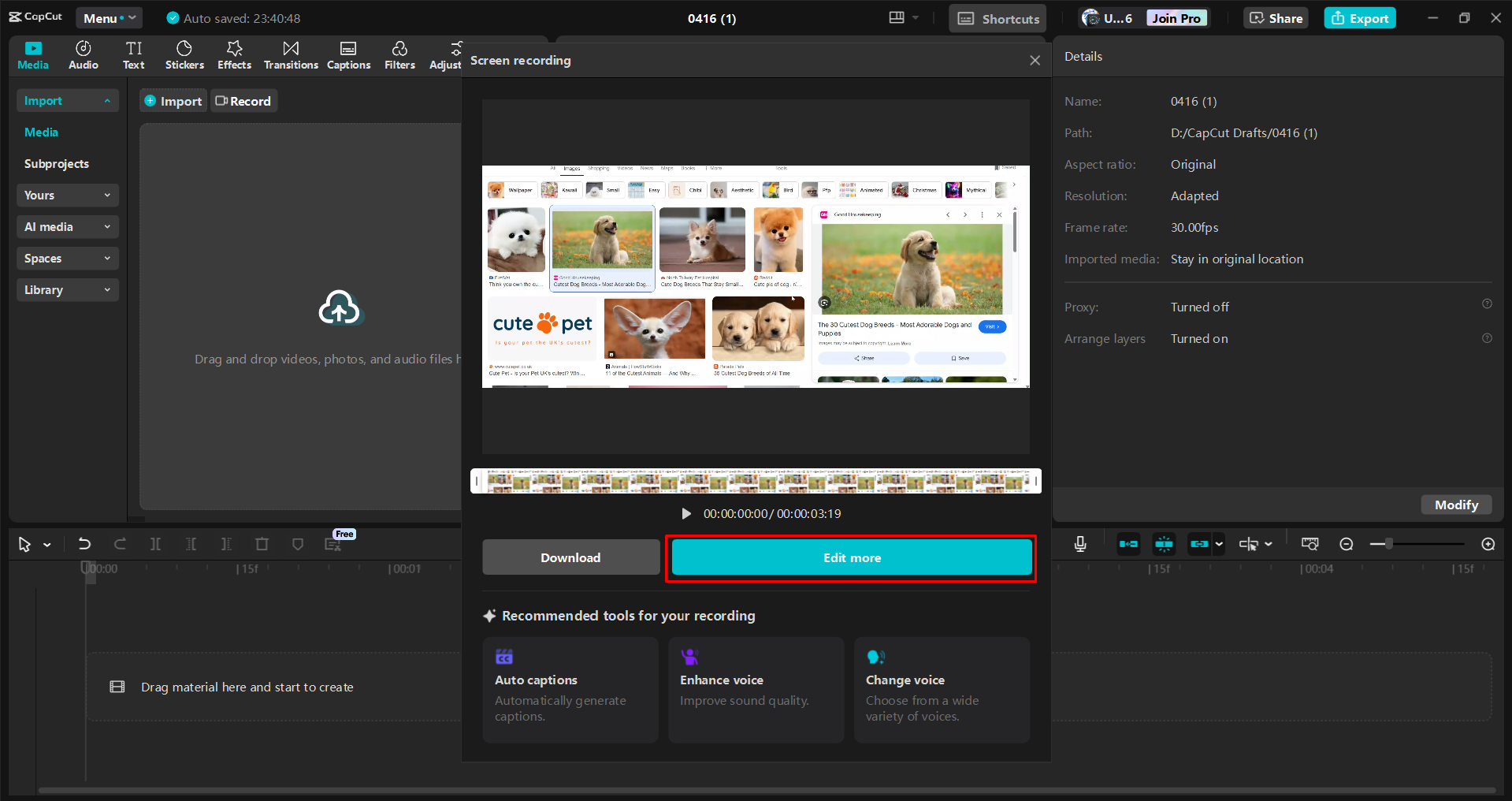Download the screen recording

coord(570,557)
